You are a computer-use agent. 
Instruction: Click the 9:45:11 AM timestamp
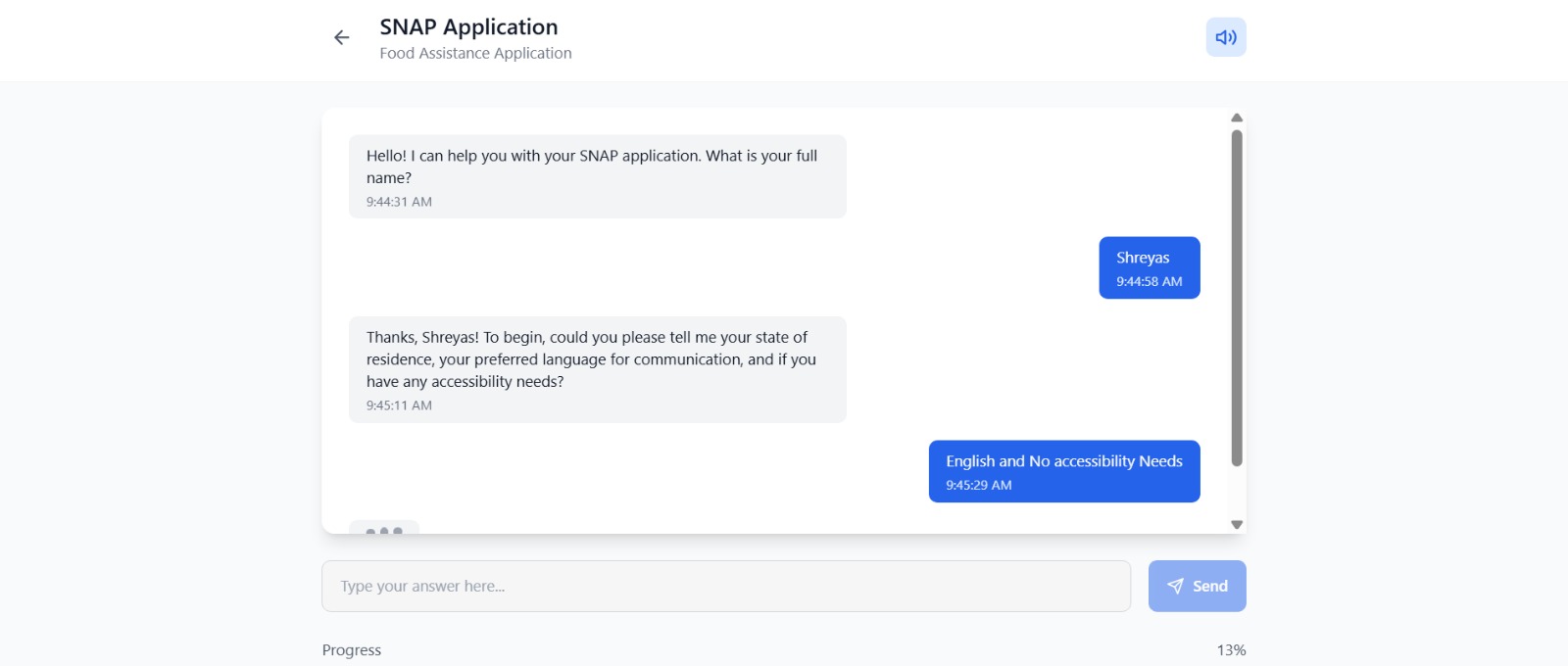click(x=399, y=405)
